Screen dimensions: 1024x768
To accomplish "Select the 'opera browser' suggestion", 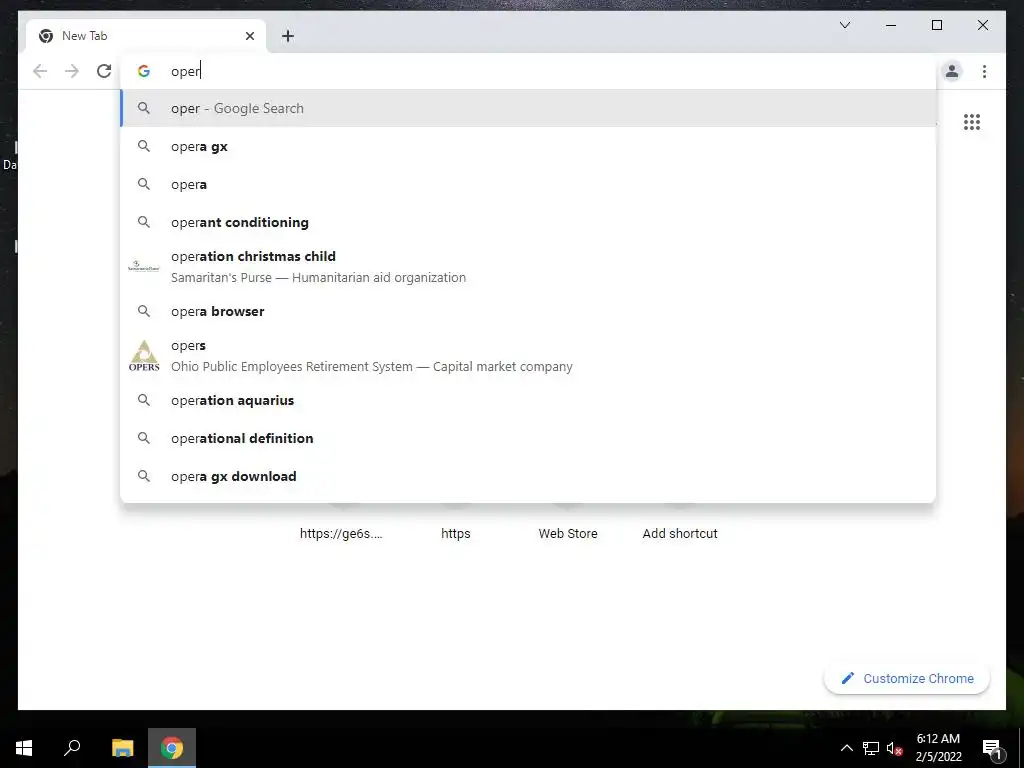I will pyautogui.click(x=528, y=312).
